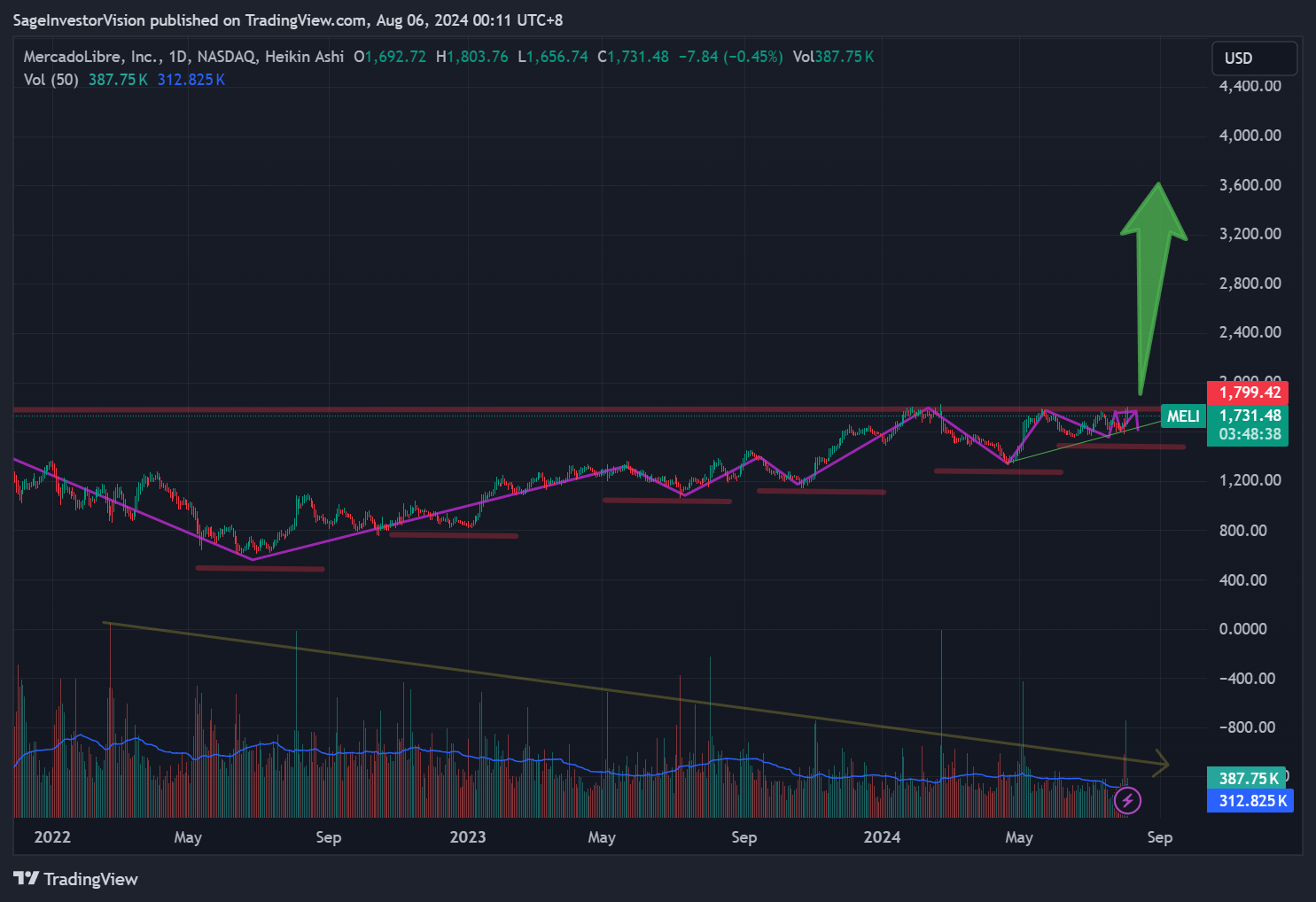Image resolution: width=1316 pixels, height=902 pixels.
Task: Click the TradingView logo
Action: click(76, 879)
